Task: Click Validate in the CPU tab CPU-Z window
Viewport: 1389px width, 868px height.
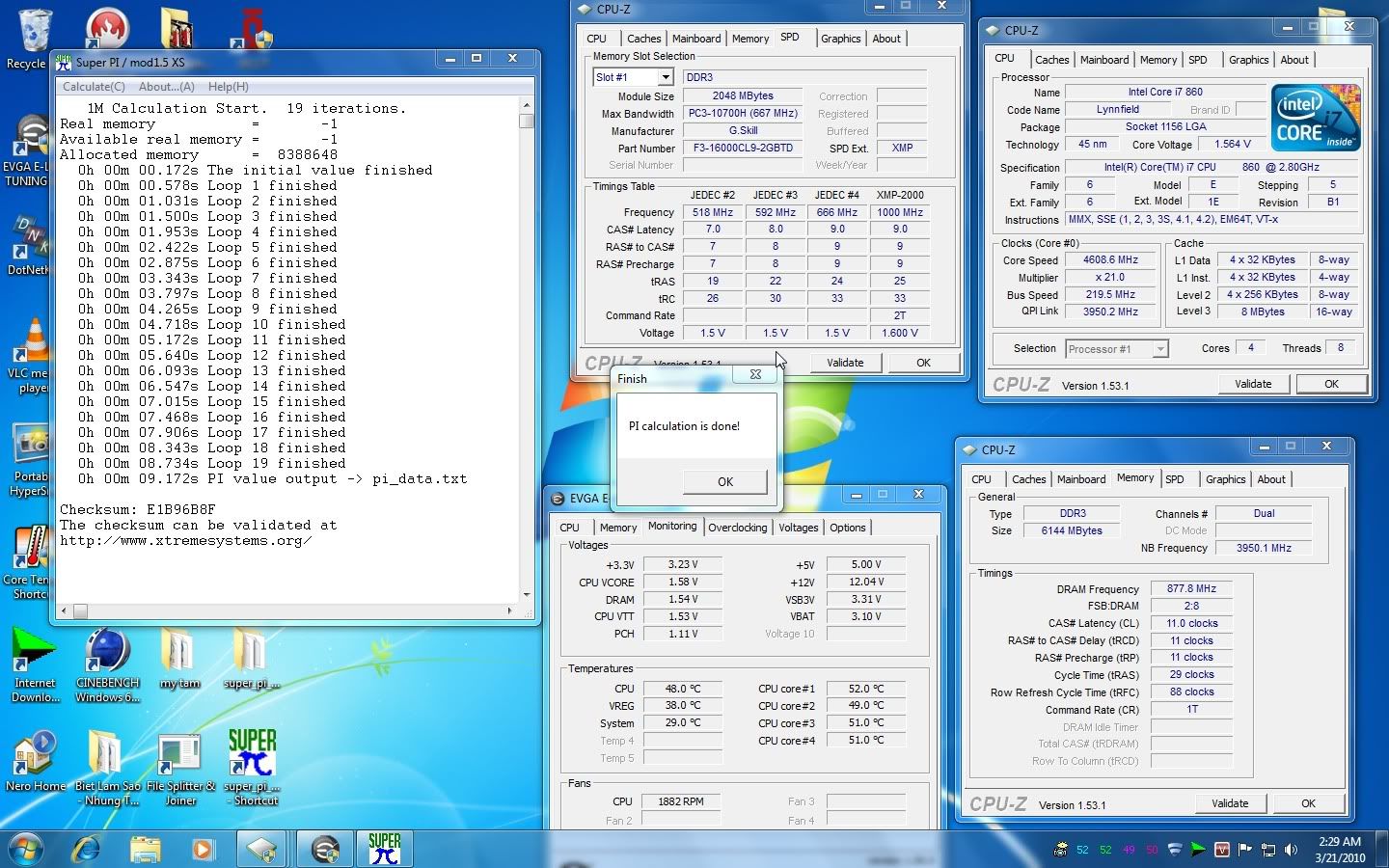Action: click(x=1253, y=384)
